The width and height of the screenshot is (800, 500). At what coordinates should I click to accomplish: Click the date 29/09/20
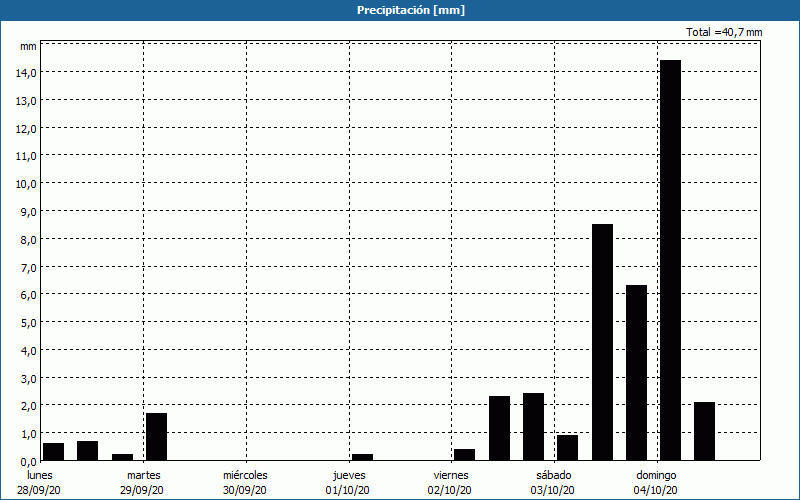tap(142, 490)
